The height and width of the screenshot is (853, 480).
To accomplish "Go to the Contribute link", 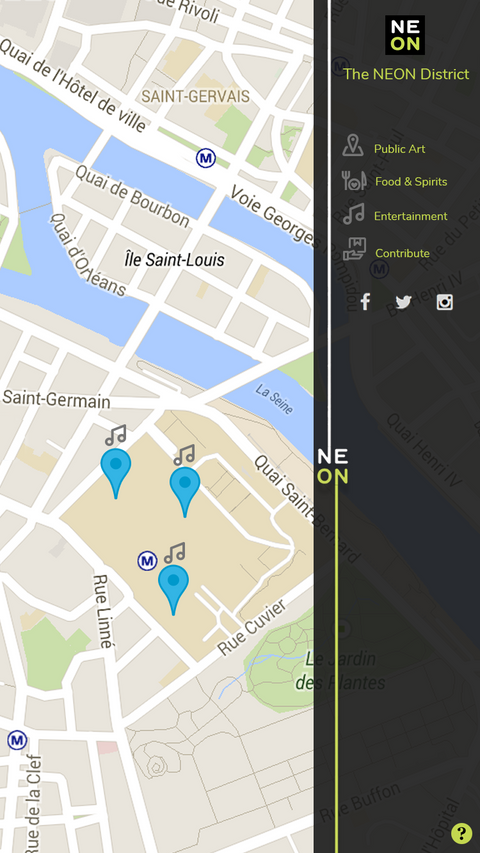I will [x=402, y=254].
